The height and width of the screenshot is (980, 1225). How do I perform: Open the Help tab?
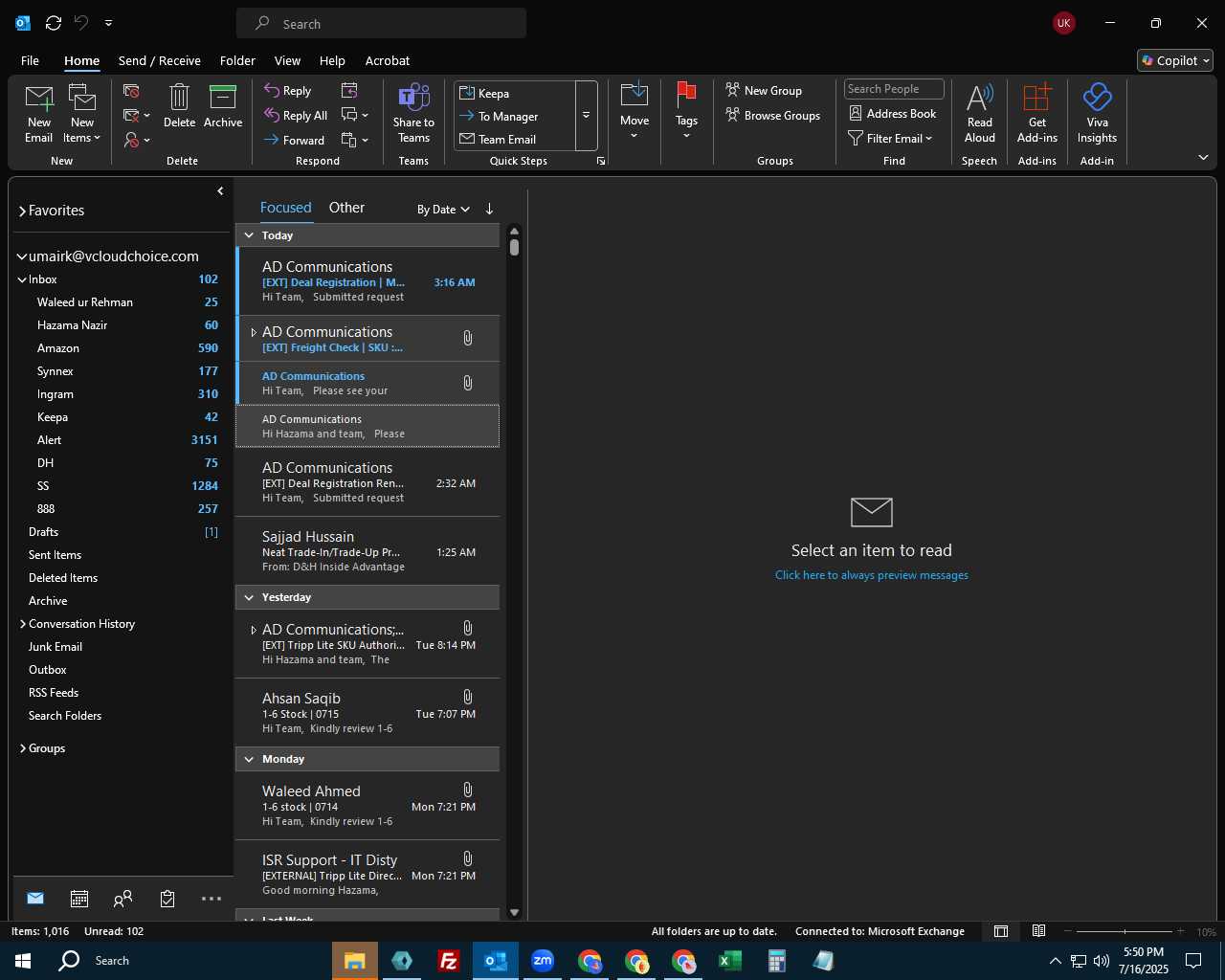[x=332, y=60]
